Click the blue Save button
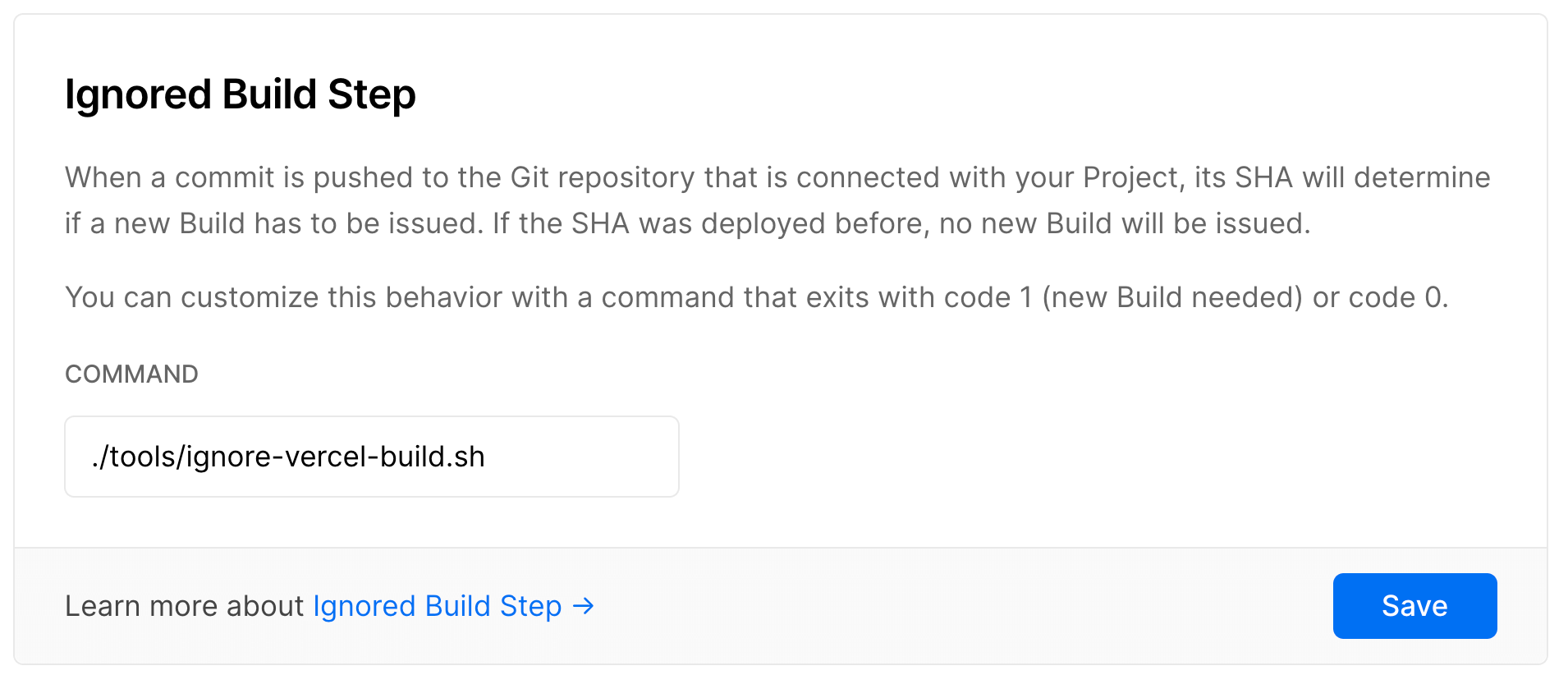The width and height of the screenshot is (1568, 675). click(x=1414, y=606)
